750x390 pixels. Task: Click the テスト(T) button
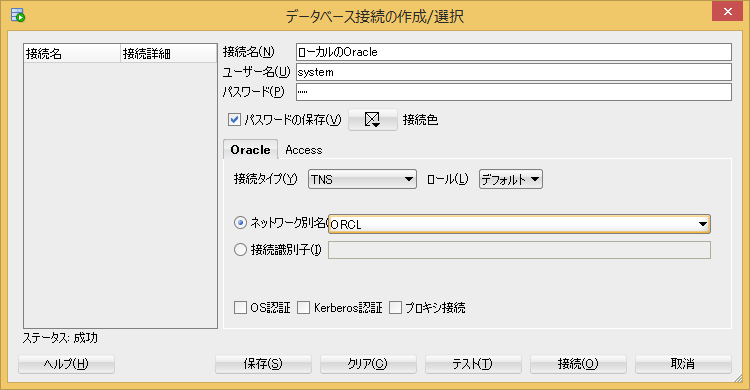coord(473,364)
